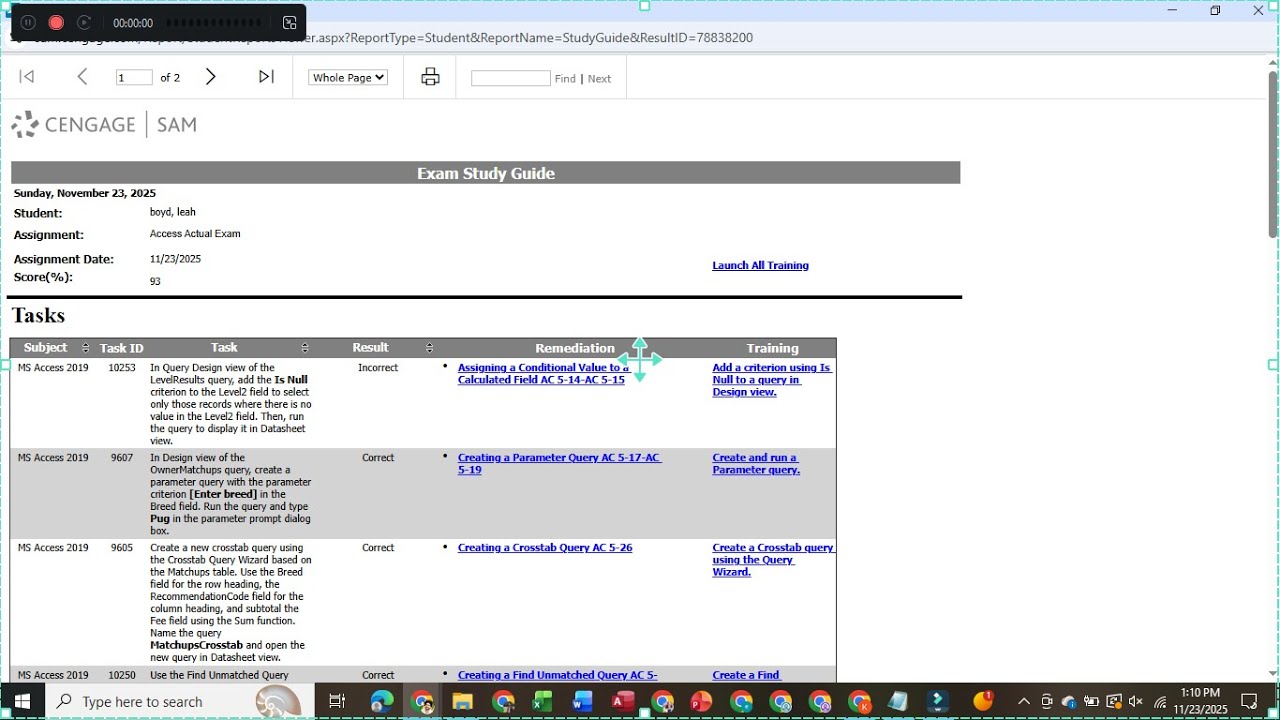Click the Incorrect result cell
Viewport: 1280px width, 720px height.
point(378,368)
